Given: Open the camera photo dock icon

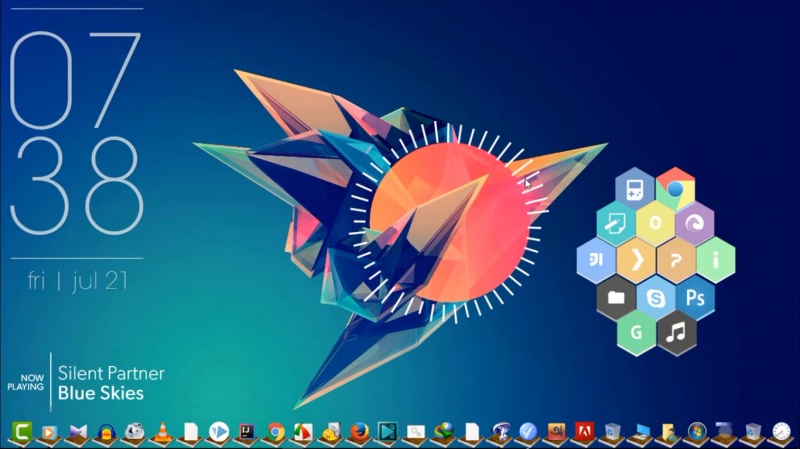Looking at the screenshot, I should (135, 432).
